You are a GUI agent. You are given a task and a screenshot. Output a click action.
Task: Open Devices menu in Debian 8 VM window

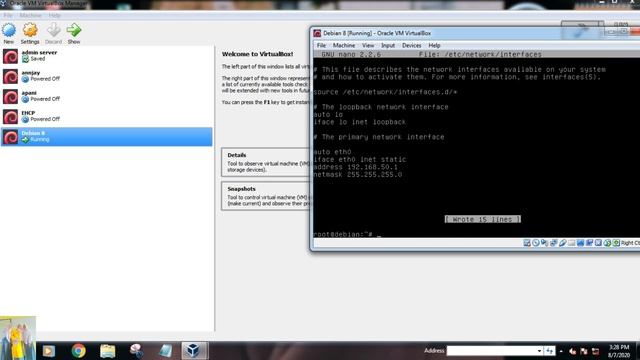[411, 45]
